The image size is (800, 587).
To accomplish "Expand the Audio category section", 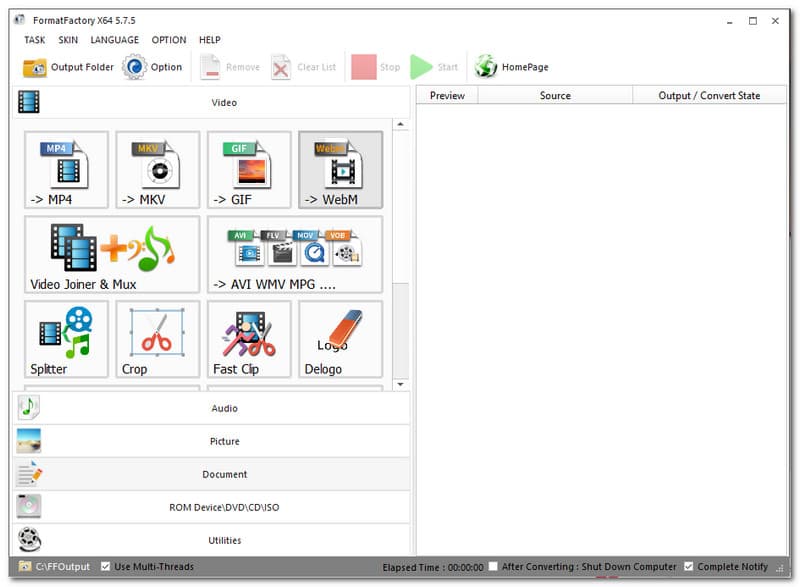I will tap(211, 408).
